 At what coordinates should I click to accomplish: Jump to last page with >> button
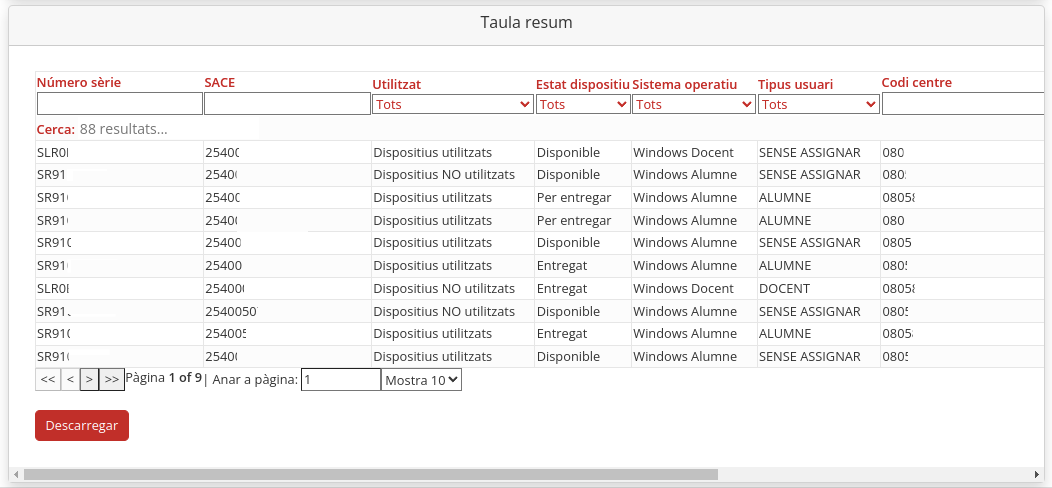112,380
